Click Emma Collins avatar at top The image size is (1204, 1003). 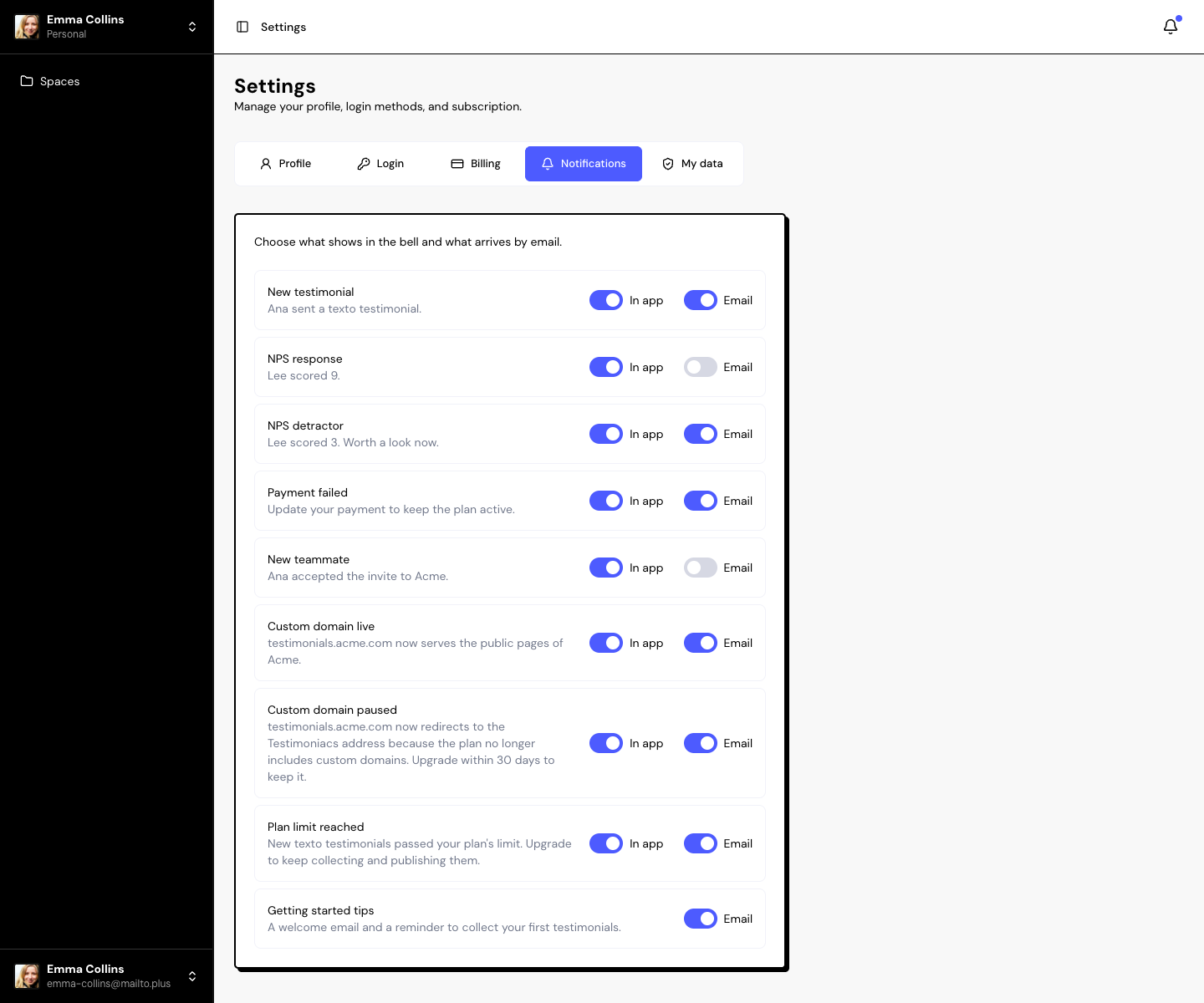[27, 27]
